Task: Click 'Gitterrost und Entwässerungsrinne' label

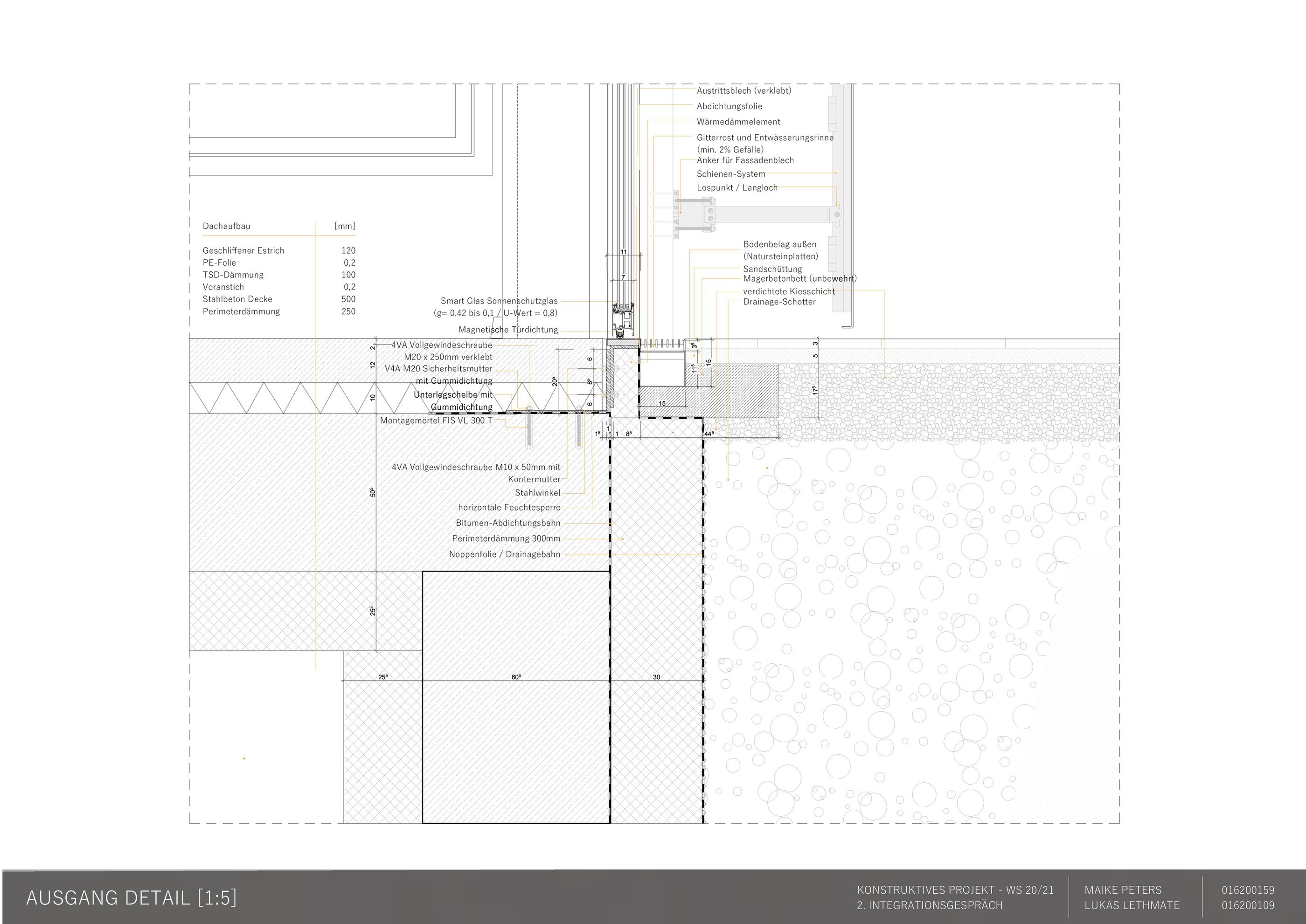Action: point(764,138)
